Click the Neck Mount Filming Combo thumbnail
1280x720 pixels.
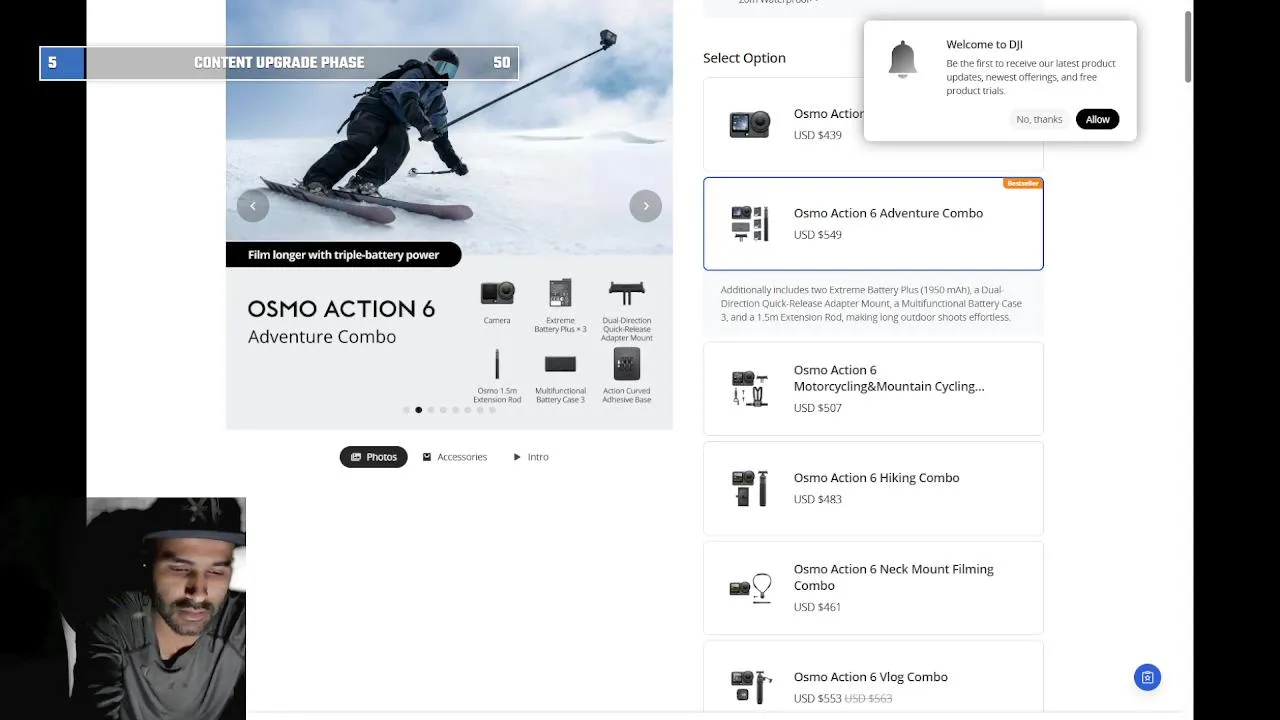[x=750, y=587]
